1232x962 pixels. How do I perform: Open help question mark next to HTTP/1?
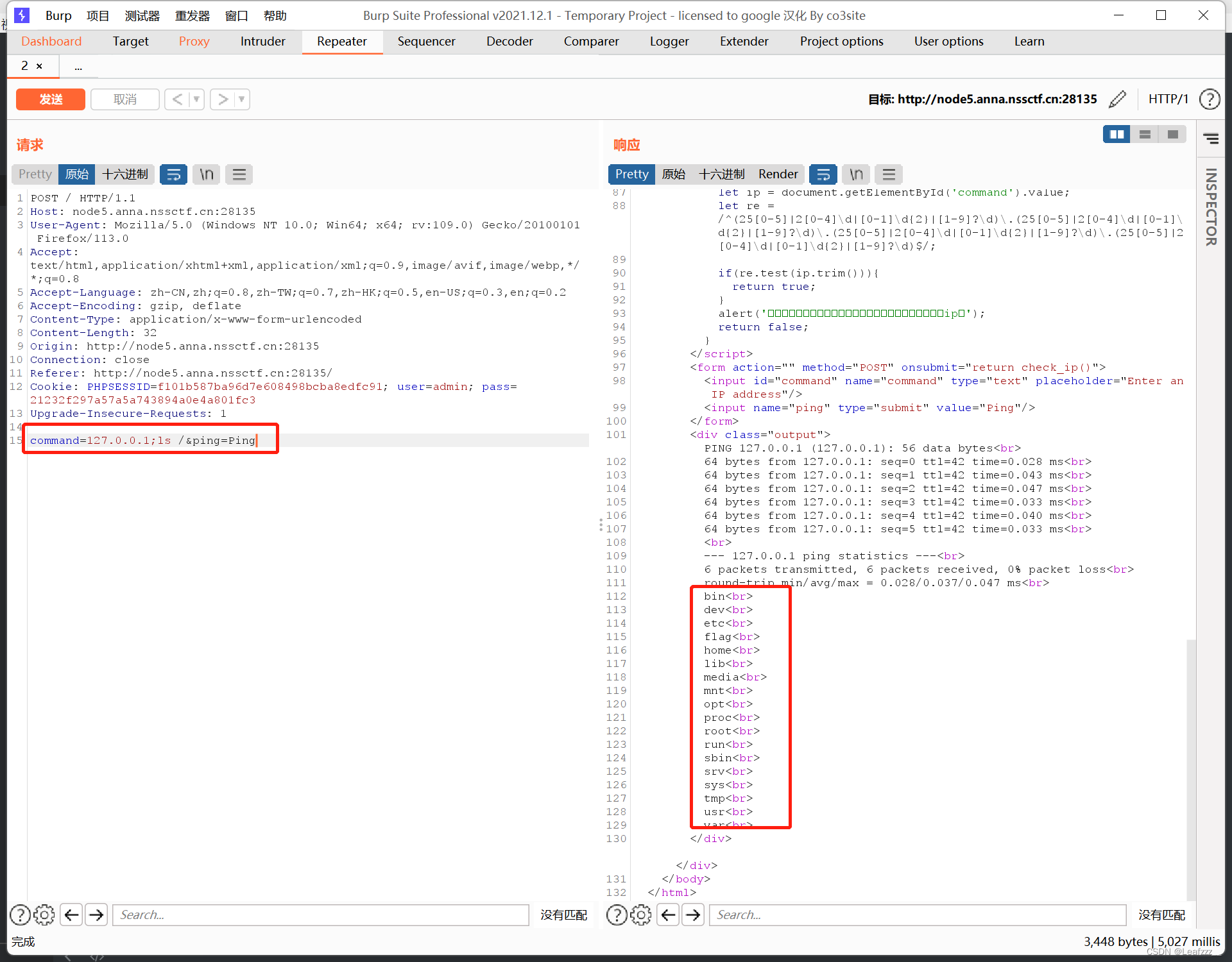[1210, 99]
